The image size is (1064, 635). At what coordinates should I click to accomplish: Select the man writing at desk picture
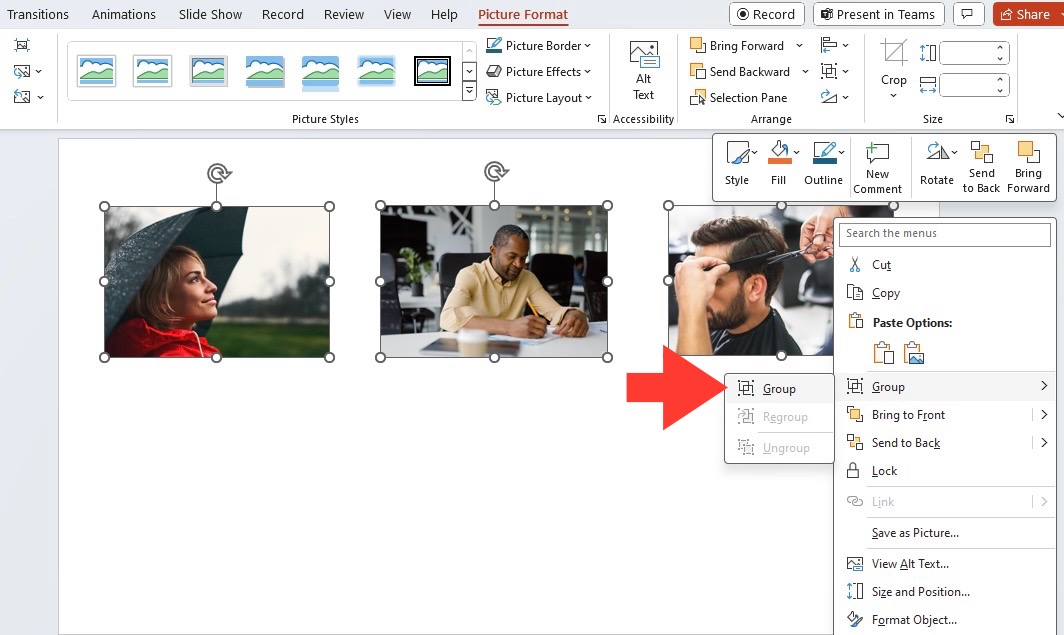click(494, 281)
